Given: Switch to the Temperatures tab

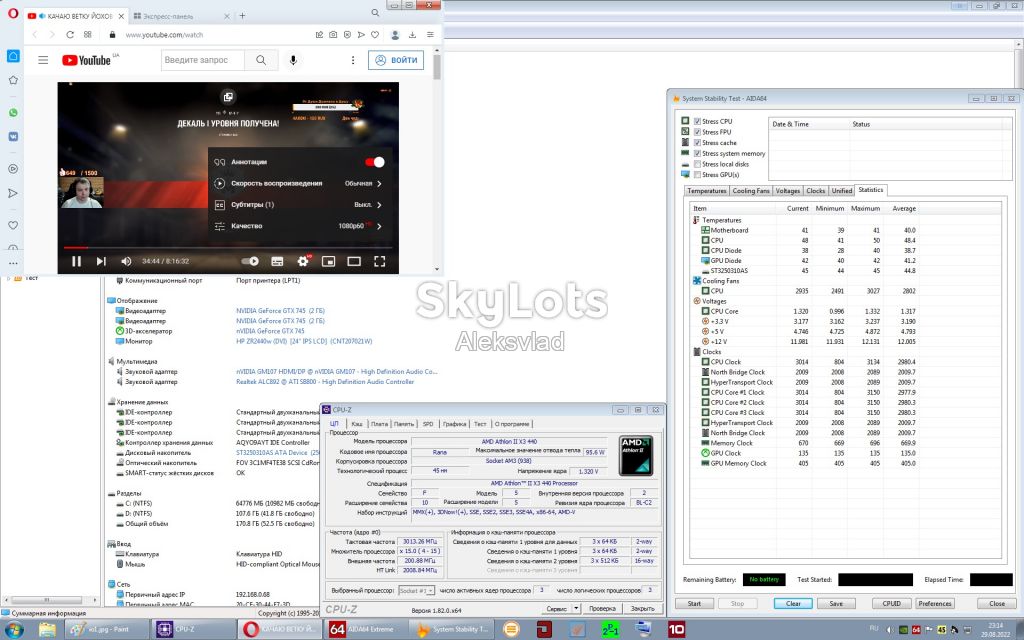Looking at the screenshot, I should pyautogui.click(x=707, y=191).
